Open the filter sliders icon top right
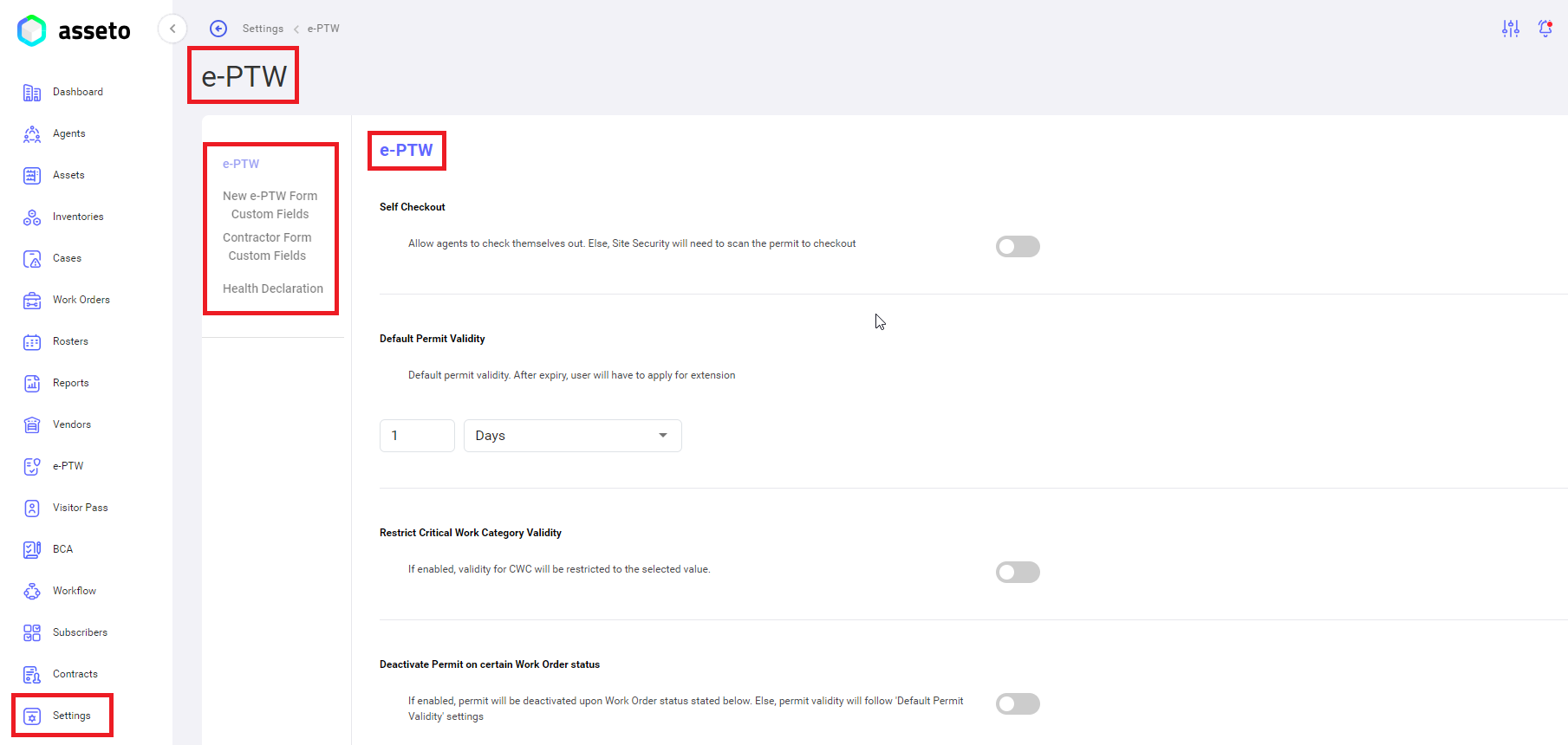This screenshot has width=1568, height=745. coord(1511,29)
